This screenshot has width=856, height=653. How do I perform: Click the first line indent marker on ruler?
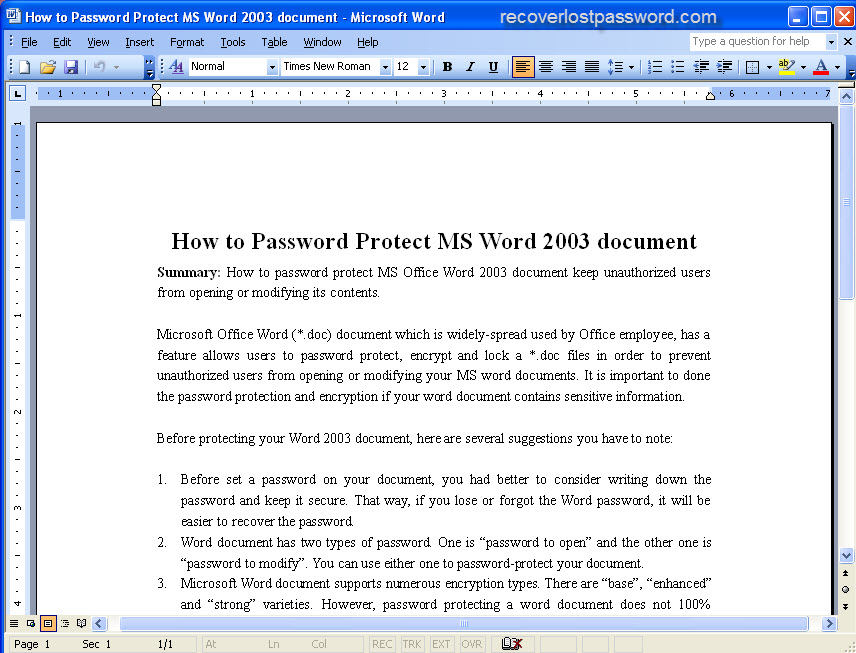(157, 88)
